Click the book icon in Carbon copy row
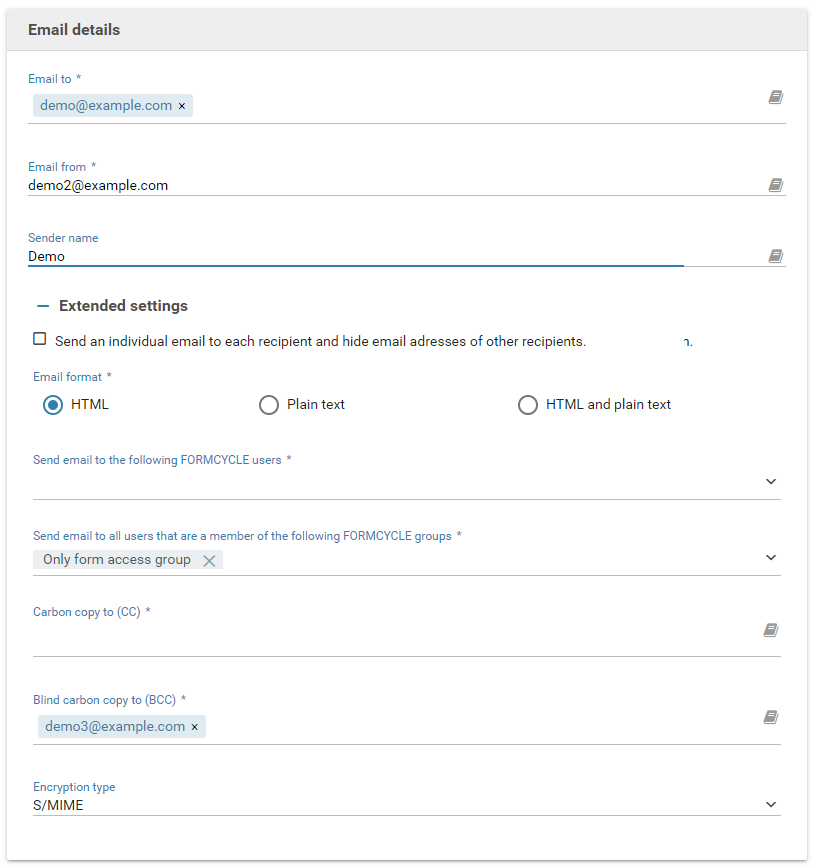 coord(770,630)
